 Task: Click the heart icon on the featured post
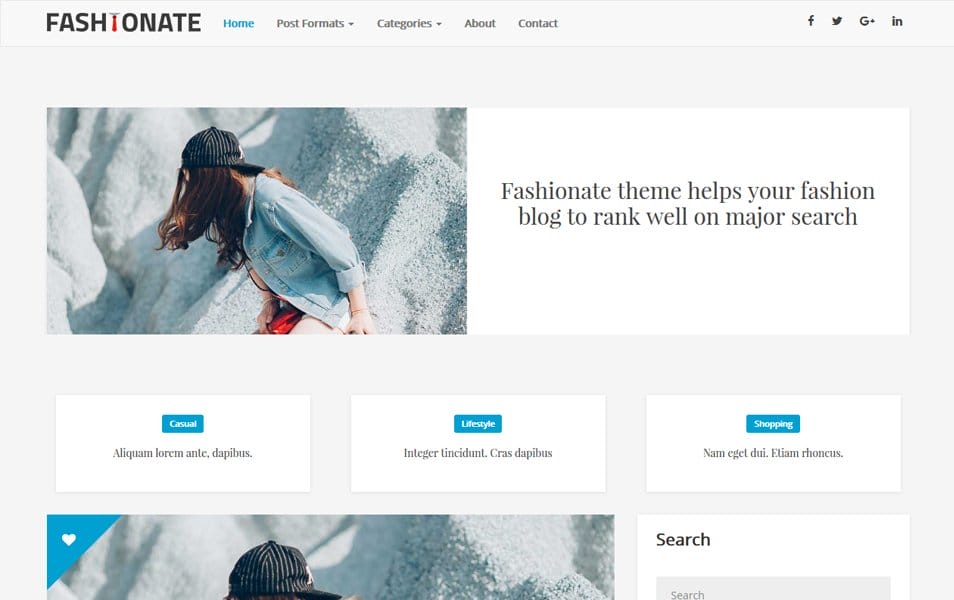pyautogui.click(x=68, y=539)
